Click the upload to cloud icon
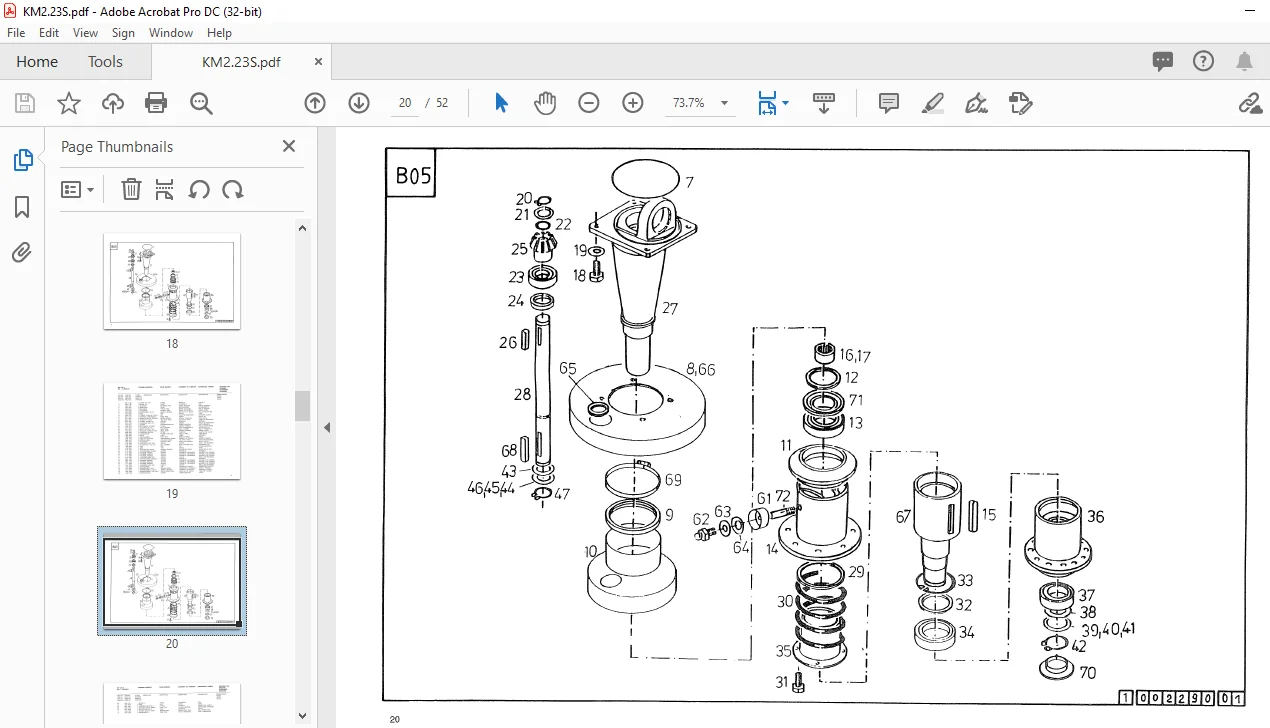The image size is (1270, 728). pyautogui.click(x=113, y=103)
